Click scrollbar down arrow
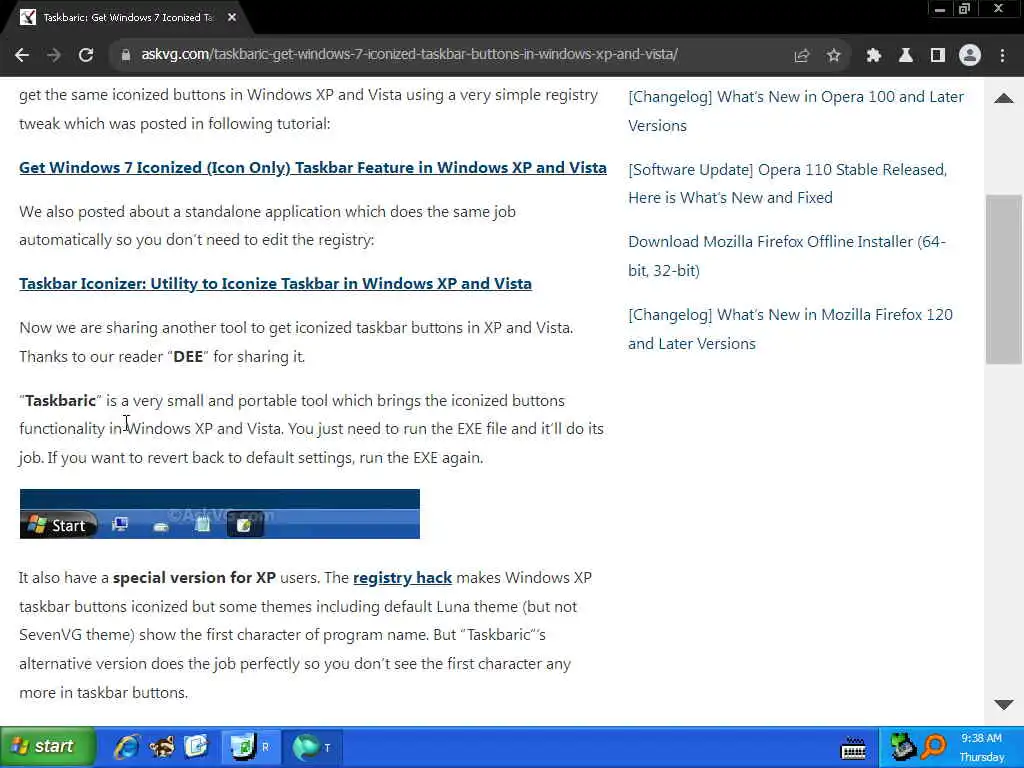The height and width of the screenshot is (768, 1024). point(1004,705)
